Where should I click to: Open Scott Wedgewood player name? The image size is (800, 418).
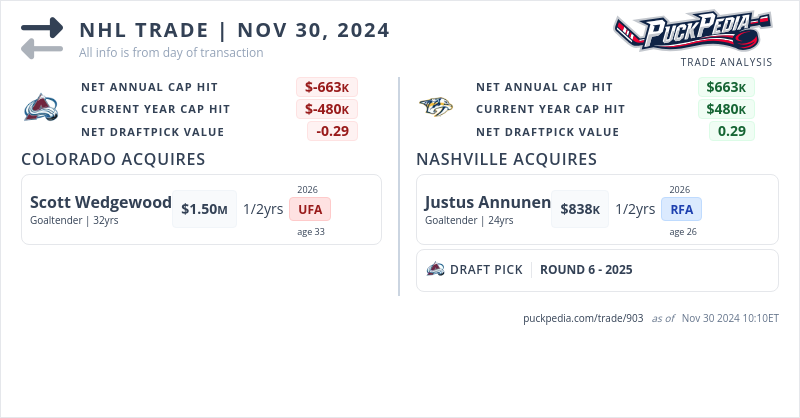pyautogui.click(x=101, y=202)
